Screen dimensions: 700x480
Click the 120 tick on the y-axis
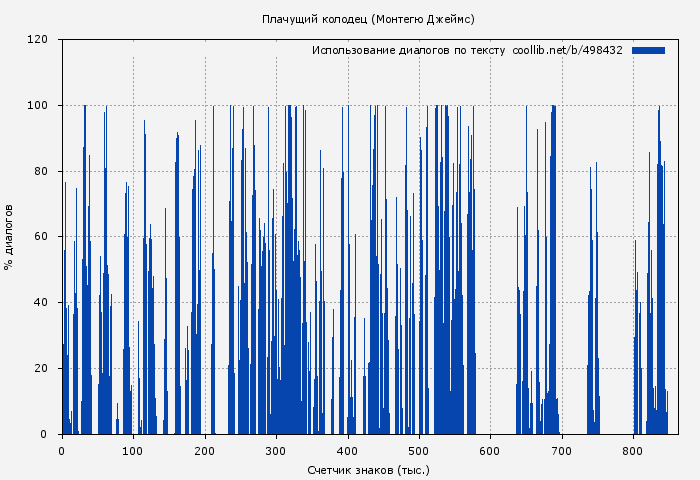coord(38,40)
